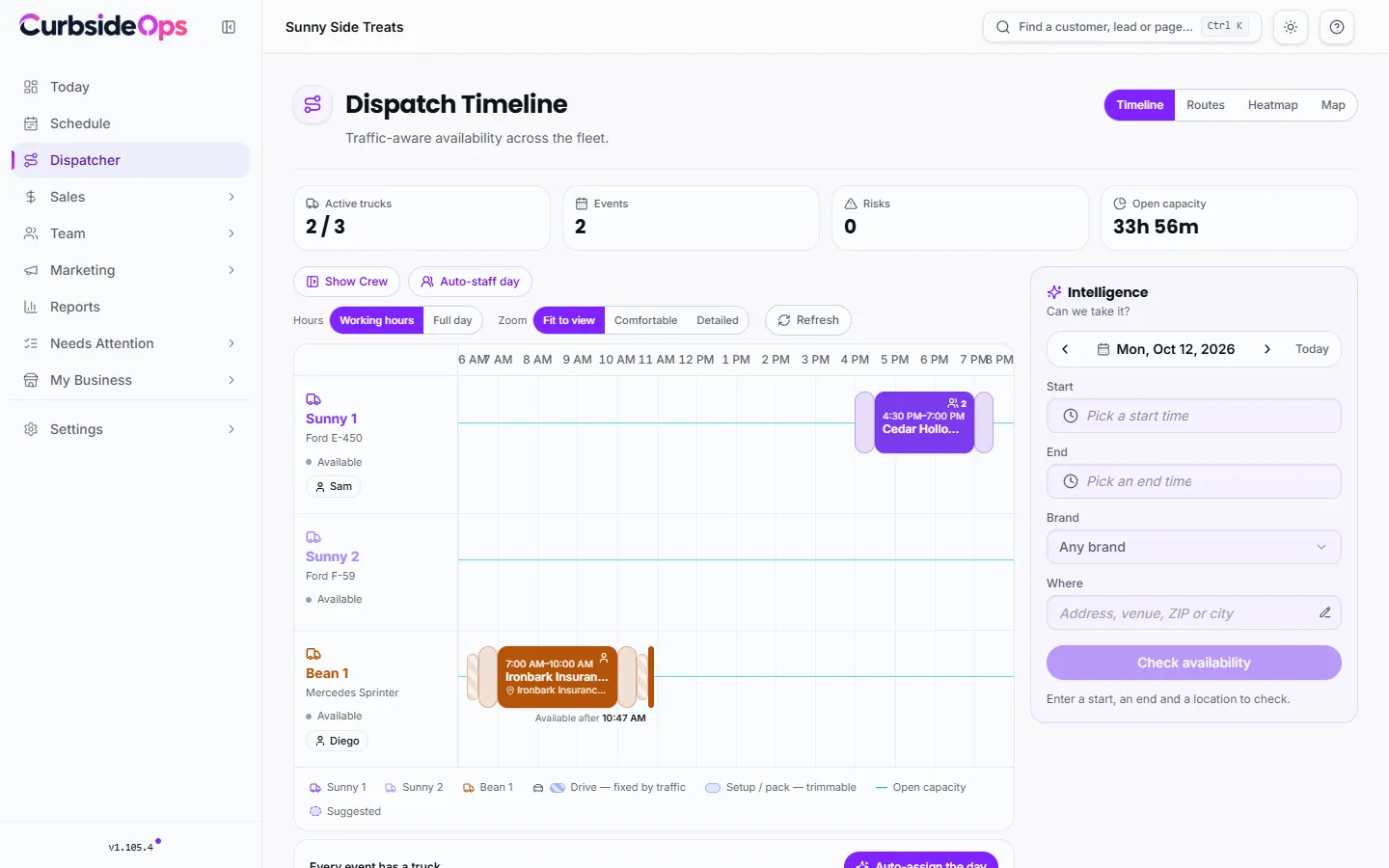
Task: Open Today in the sidebar
Action: (130, 87)
